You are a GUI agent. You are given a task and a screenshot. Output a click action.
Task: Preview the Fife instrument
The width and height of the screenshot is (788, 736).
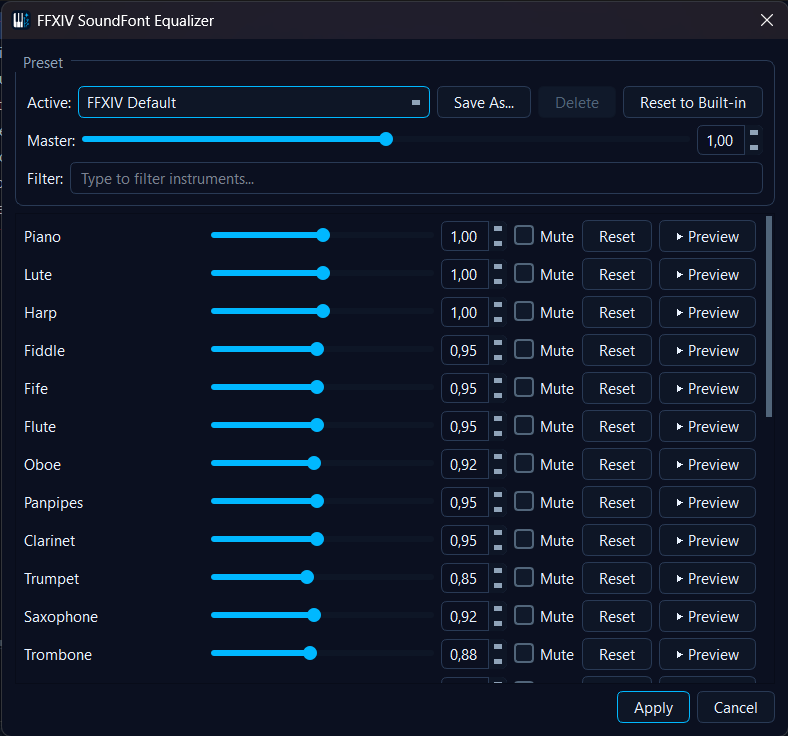coord(707,388)
